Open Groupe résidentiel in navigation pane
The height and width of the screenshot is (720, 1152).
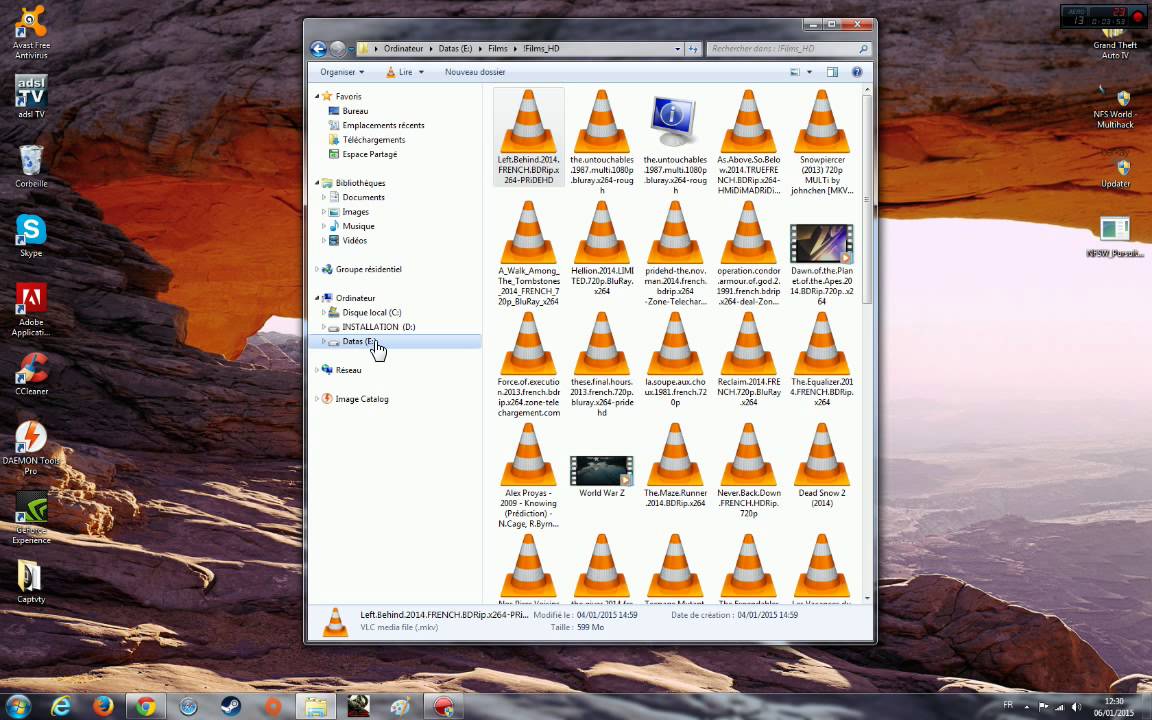(x=368, y=269)
